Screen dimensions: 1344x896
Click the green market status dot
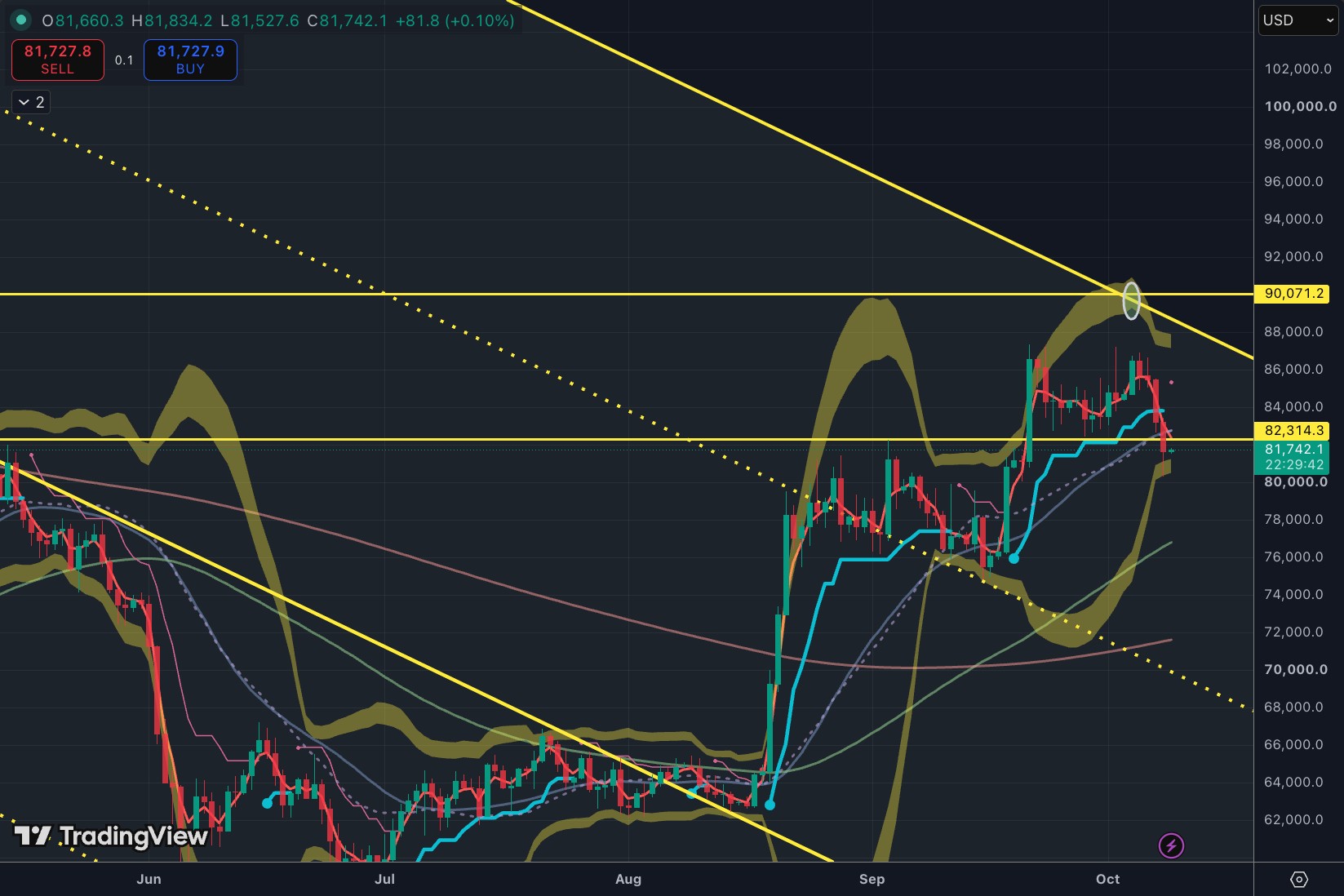pyautogui.click(x=21, y=20)
